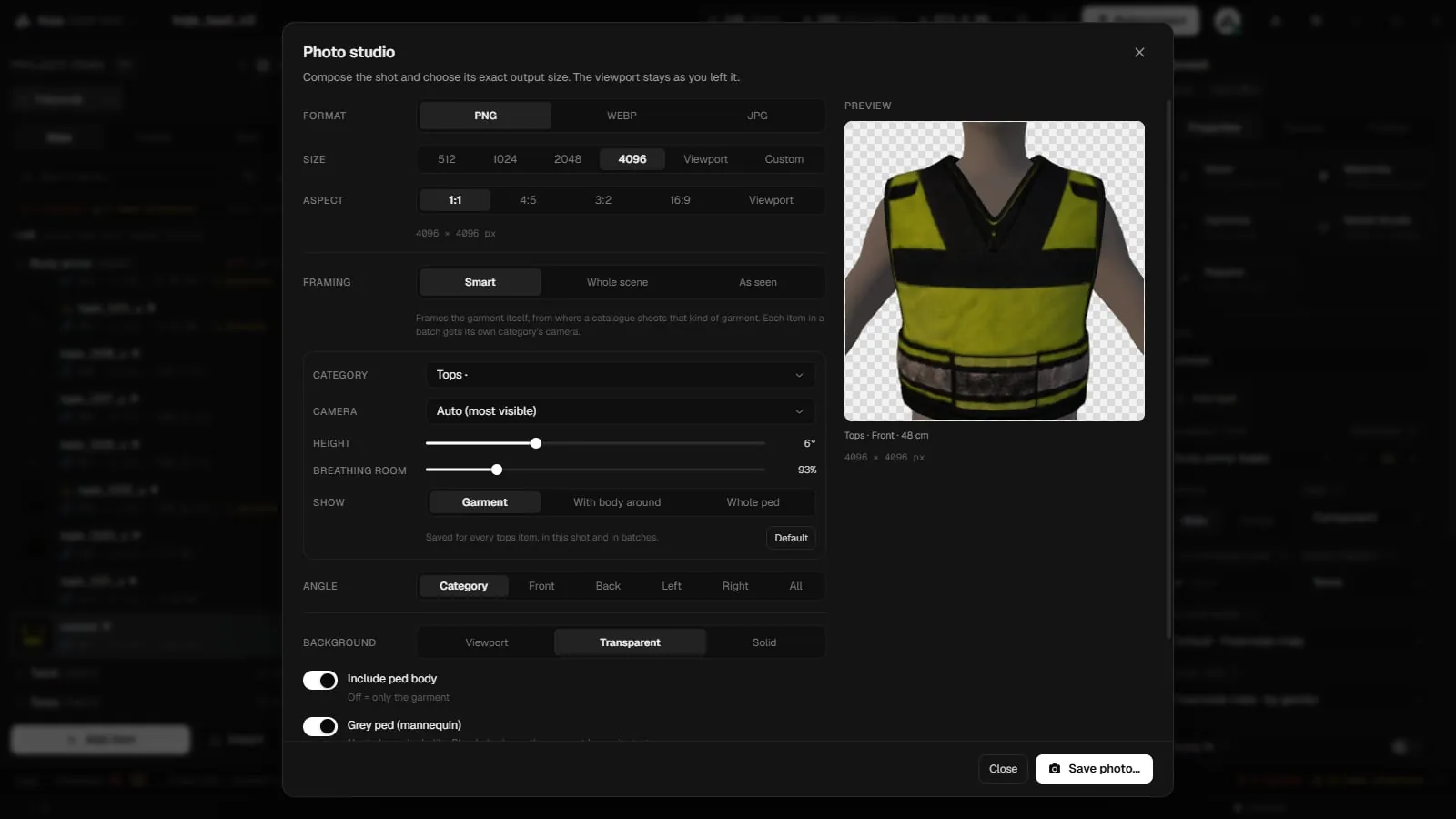
Task: Open Camera dropdown Auto (most visible)
Action: pos(620,411)
